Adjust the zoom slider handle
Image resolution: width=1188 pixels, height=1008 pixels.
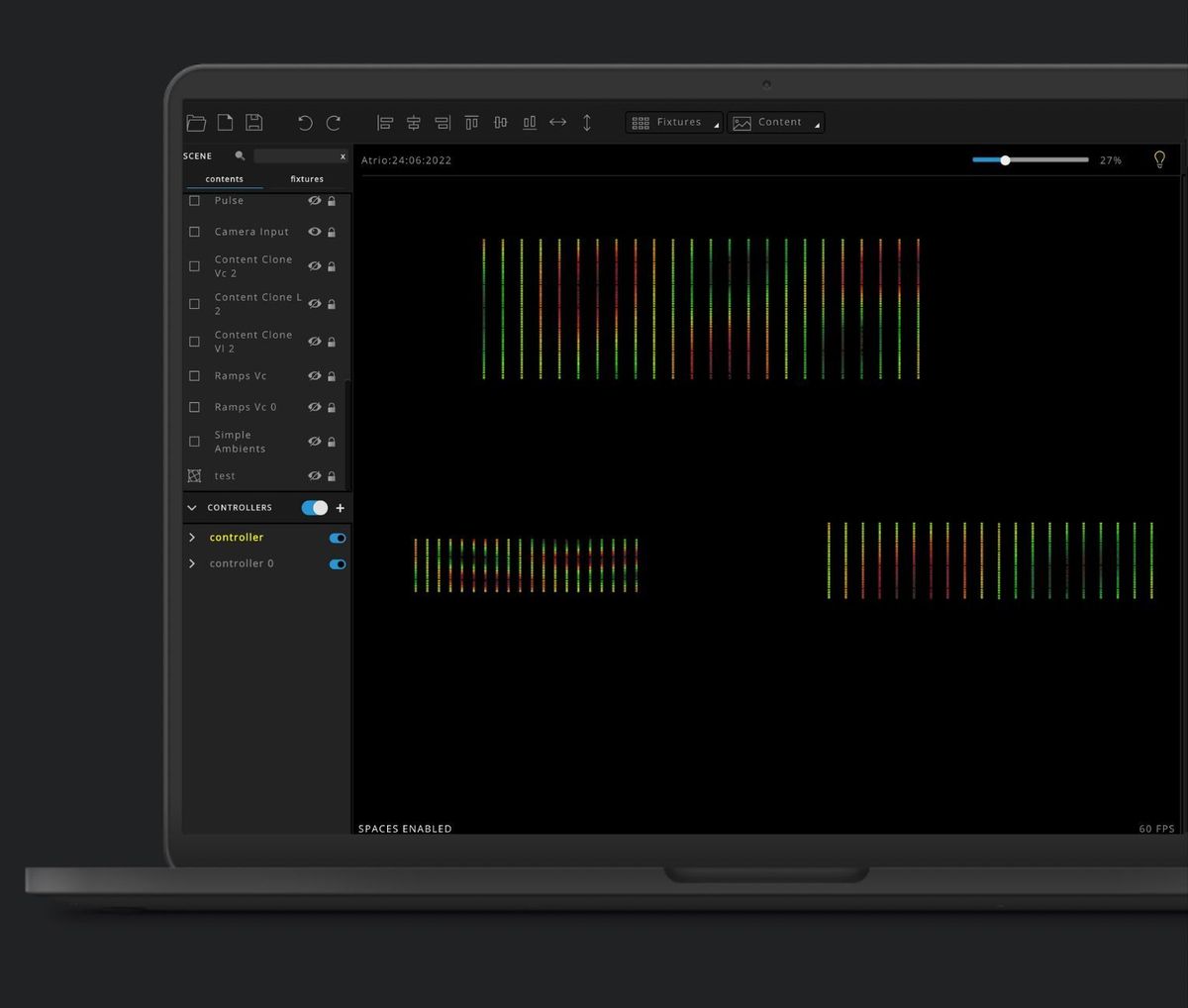[1005, 160]
